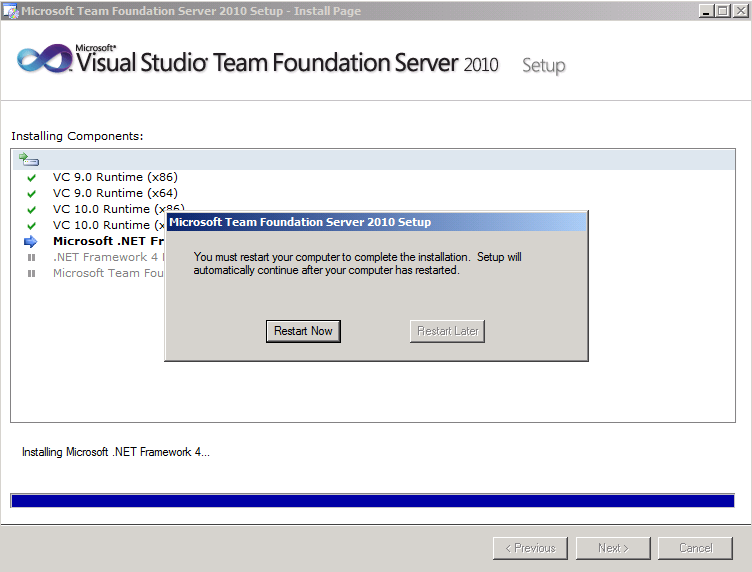Click the restart dialog title bar
The image size is (752, 572).
click(x=376, y=222)
